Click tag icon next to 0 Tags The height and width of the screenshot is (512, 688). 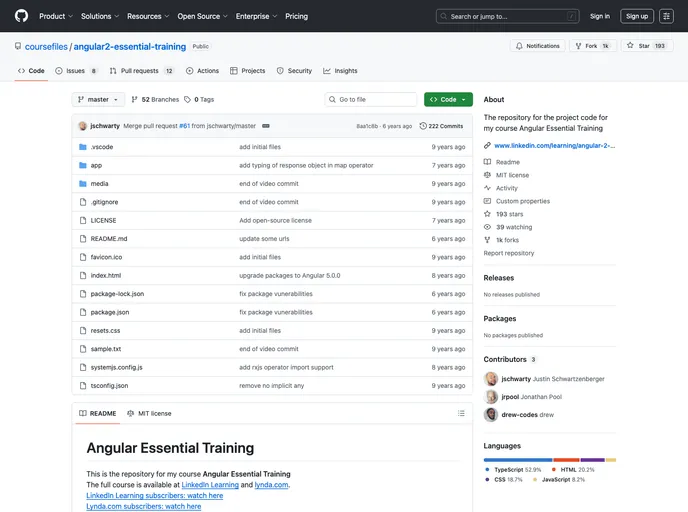tap(187, 100)
